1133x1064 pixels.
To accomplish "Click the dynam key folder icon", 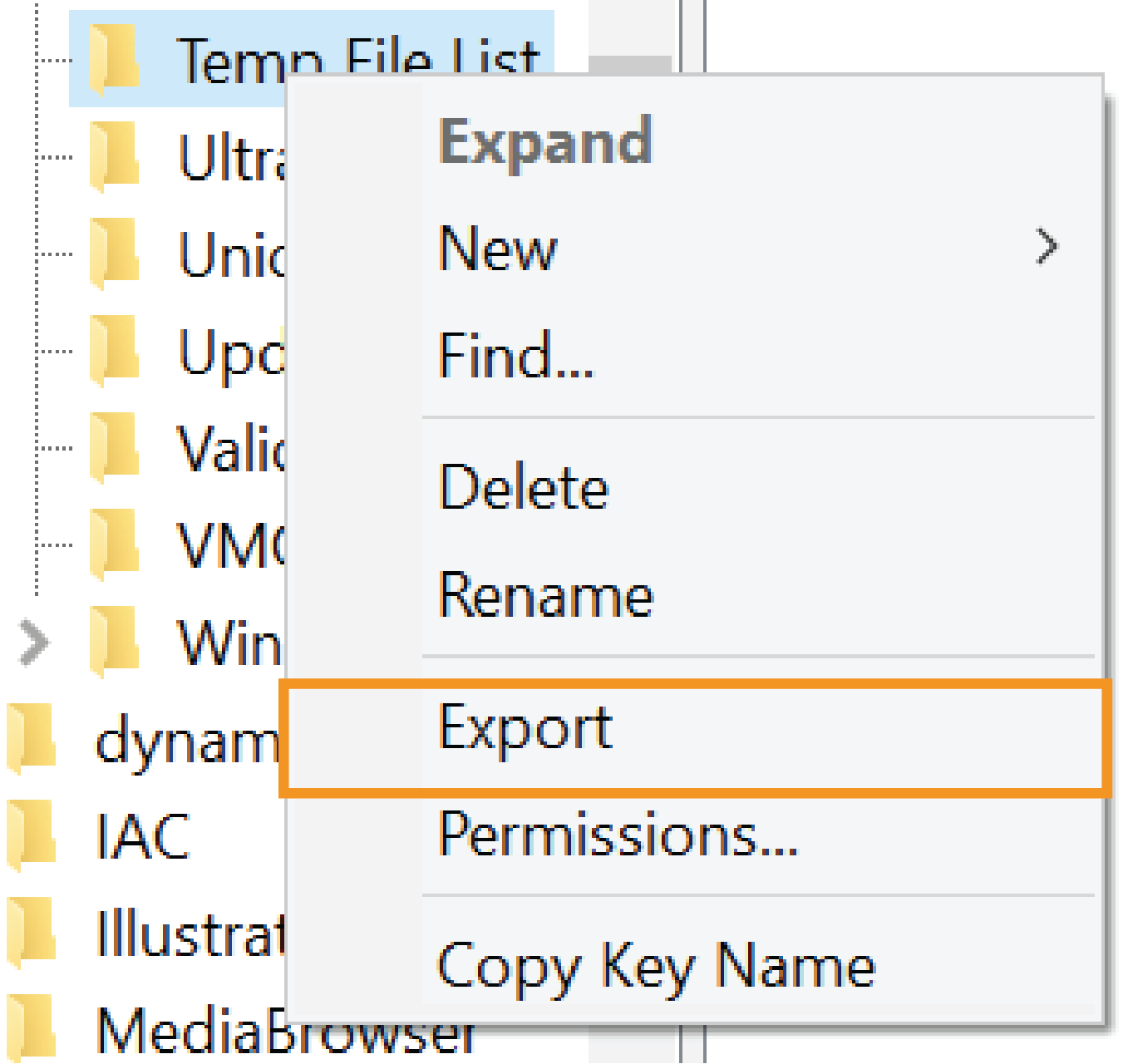I will coord(29,736).
